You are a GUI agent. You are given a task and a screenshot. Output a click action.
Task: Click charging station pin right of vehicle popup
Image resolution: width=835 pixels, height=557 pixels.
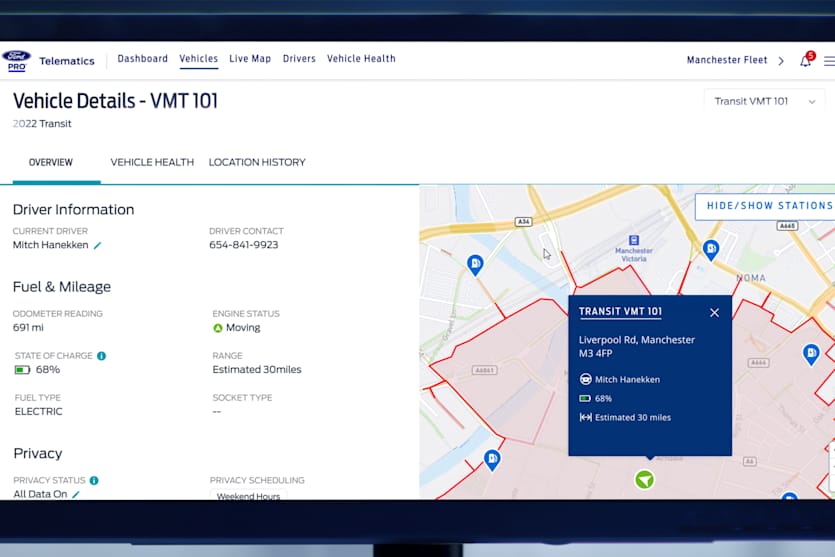click(x=811, y=354)
